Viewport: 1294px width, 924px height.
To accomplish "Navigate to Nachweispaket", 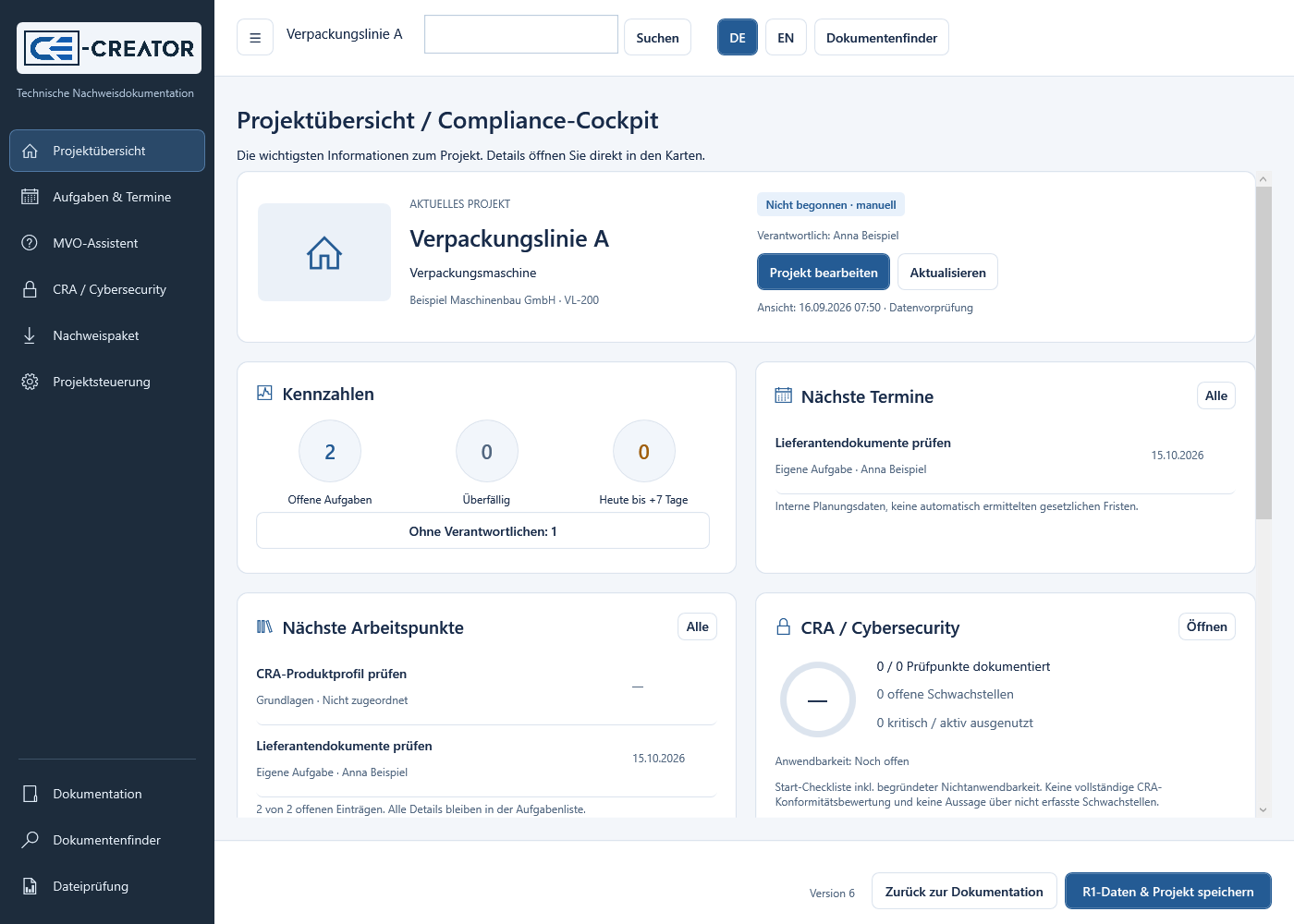I will pos(107,335).
